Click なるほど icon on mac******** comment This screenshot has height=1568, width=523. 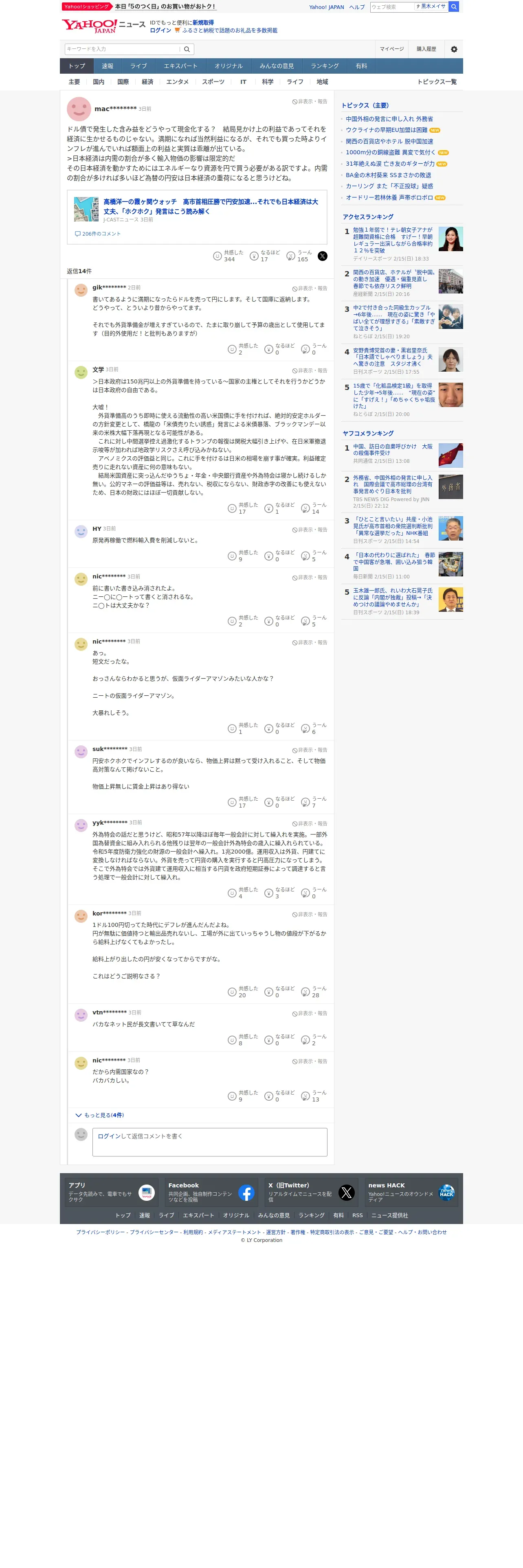[254, 256]
